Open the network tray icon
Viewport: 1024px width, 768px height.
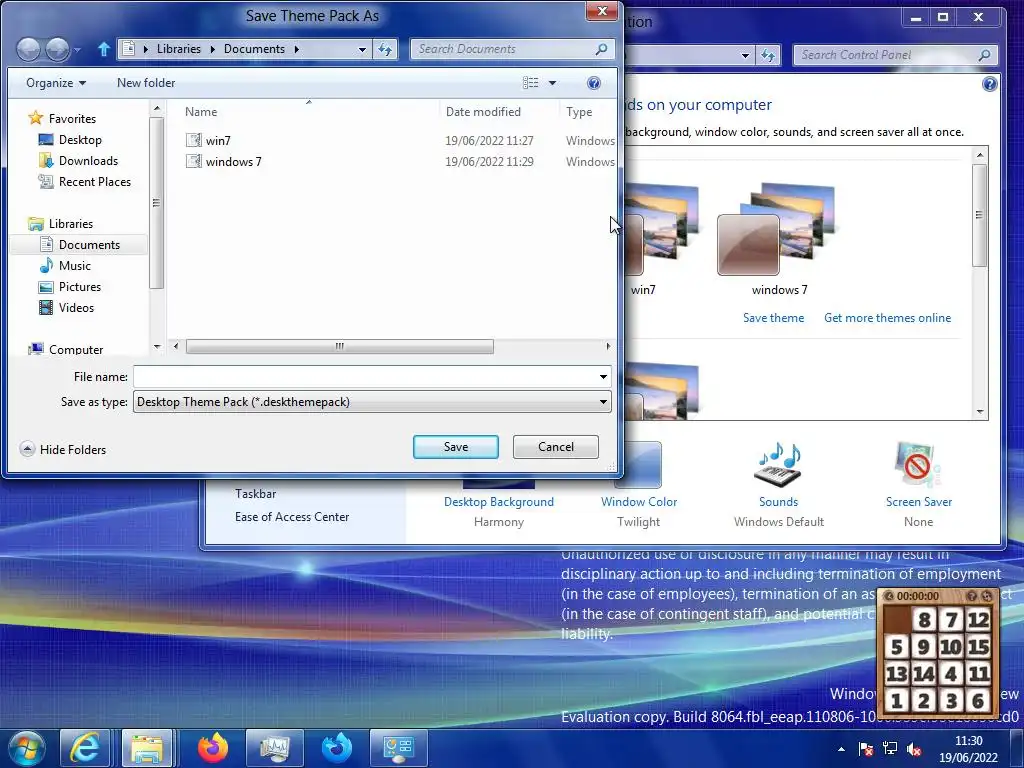(889, 749)
